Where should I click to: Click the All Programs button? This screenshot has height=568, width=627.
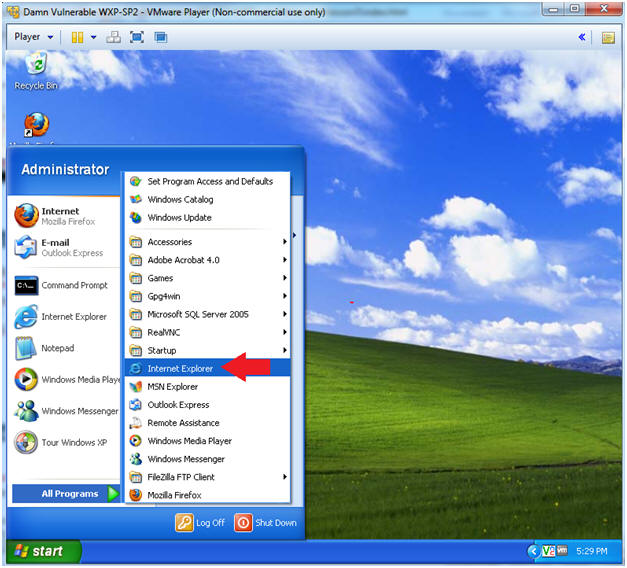[66, 494]
